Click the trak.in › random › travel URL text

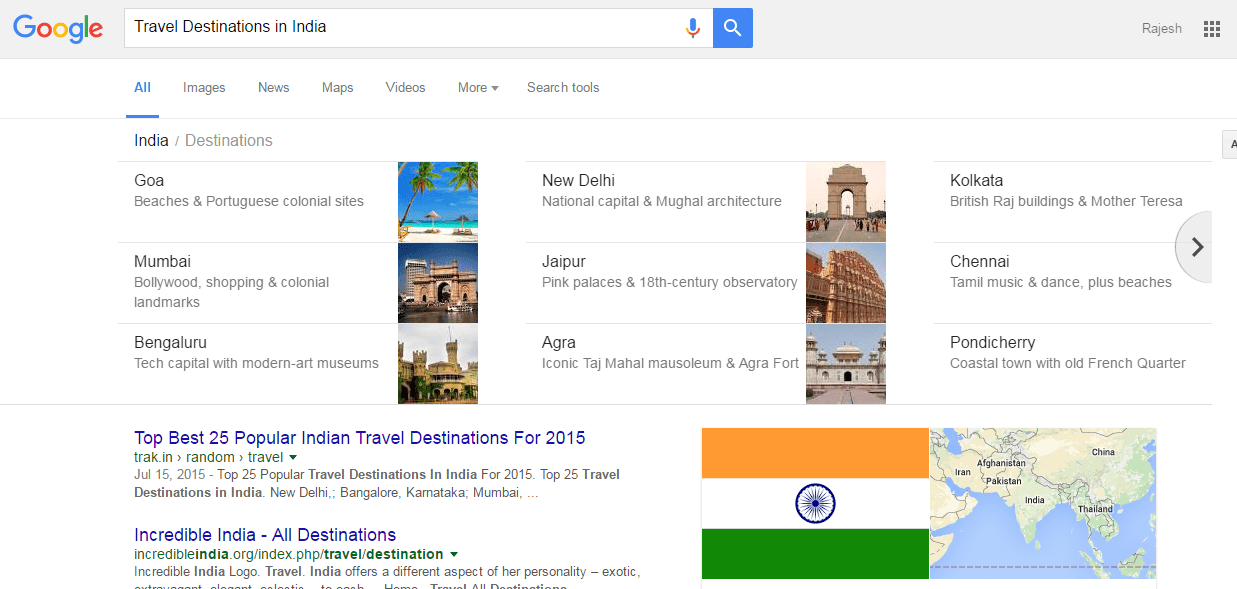tap(208, 457)
